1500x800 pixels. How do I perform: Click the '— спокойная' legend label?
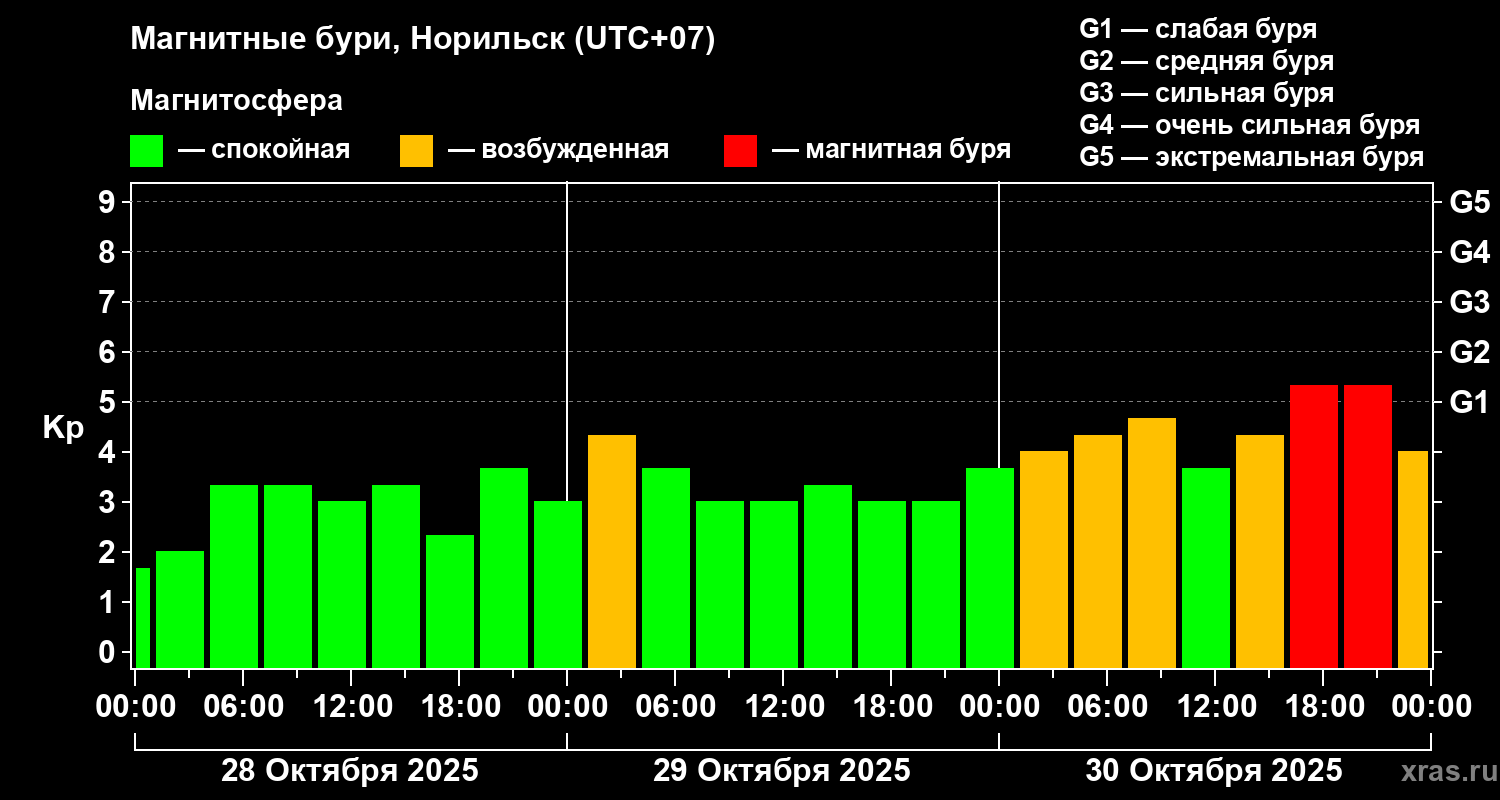264,150
